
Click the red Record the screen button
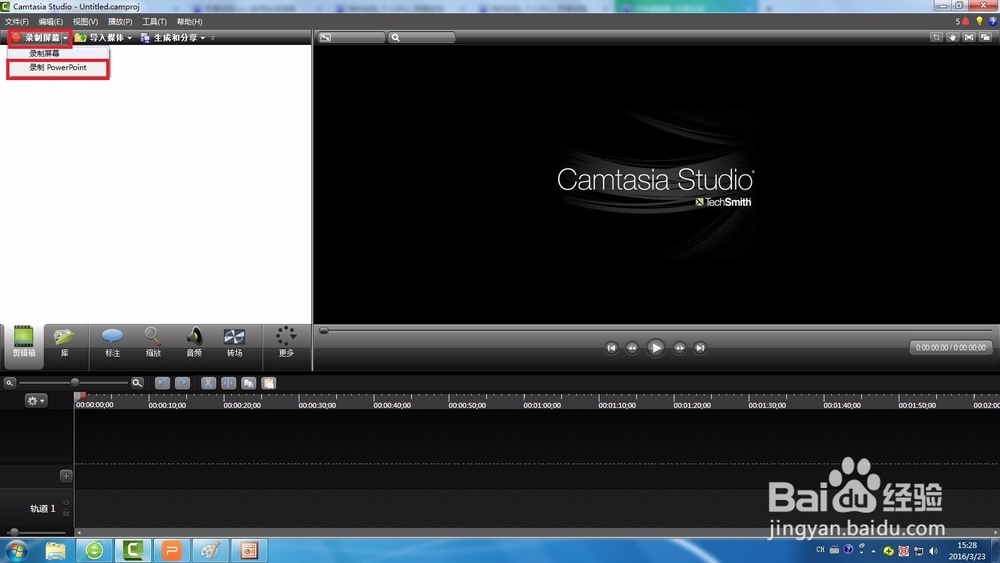click(x=36, y=38)
